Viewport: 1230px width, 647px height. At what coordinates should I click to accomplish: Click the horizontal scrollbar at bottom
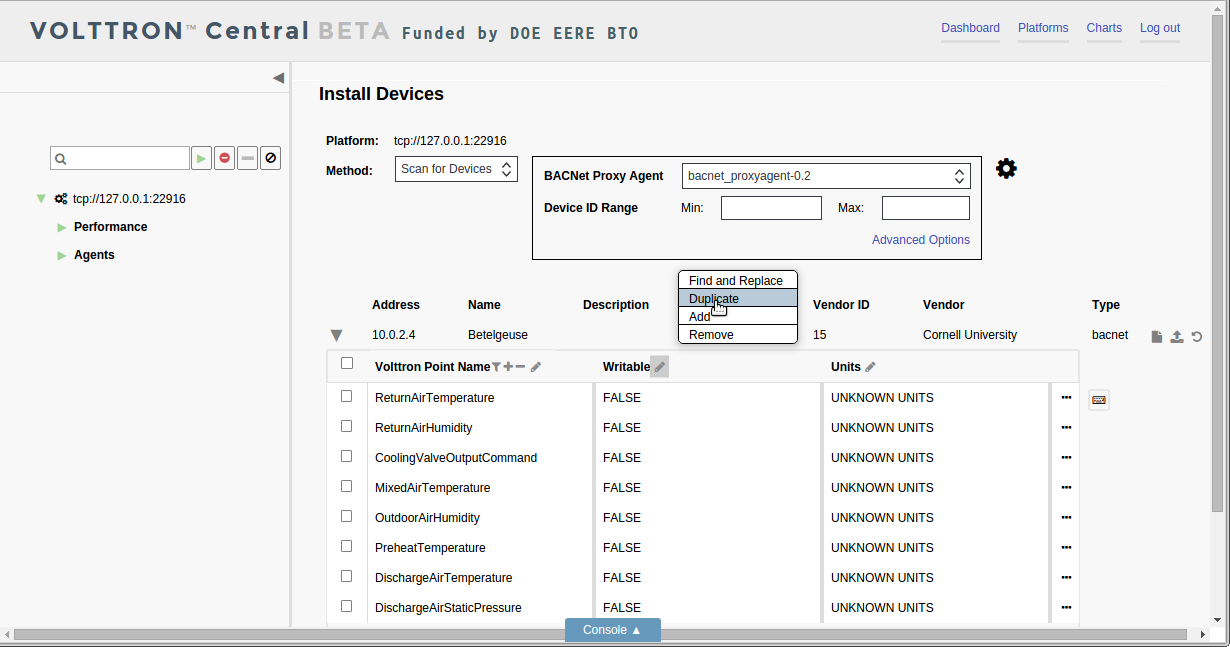tap(600, 635)
